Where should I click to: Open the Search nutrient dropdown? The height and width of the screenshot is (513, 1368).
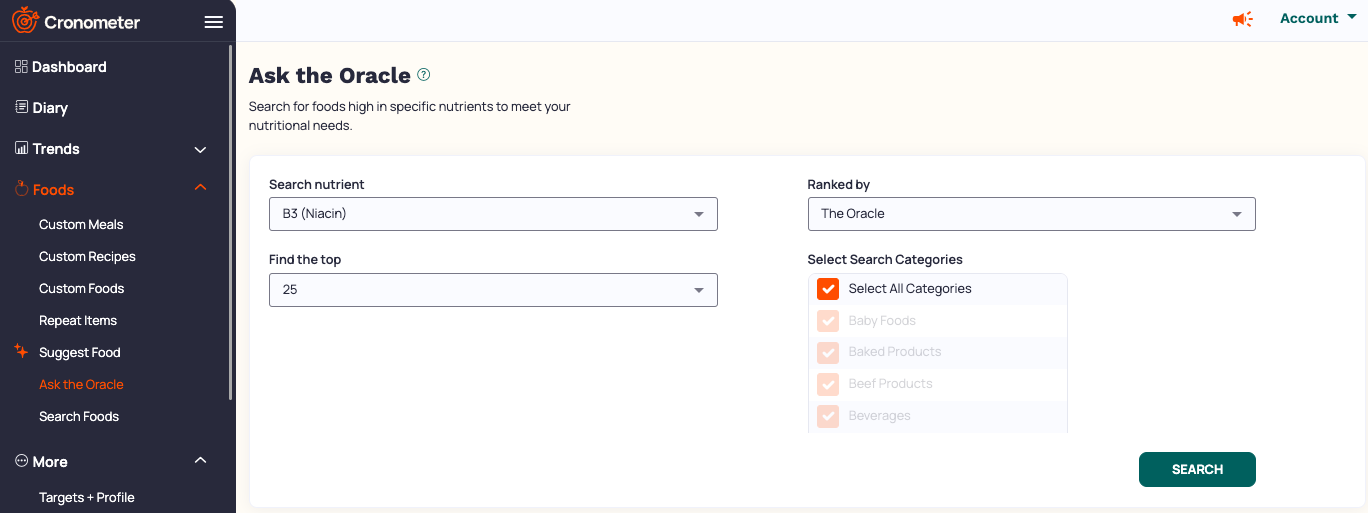pos(493,214)
